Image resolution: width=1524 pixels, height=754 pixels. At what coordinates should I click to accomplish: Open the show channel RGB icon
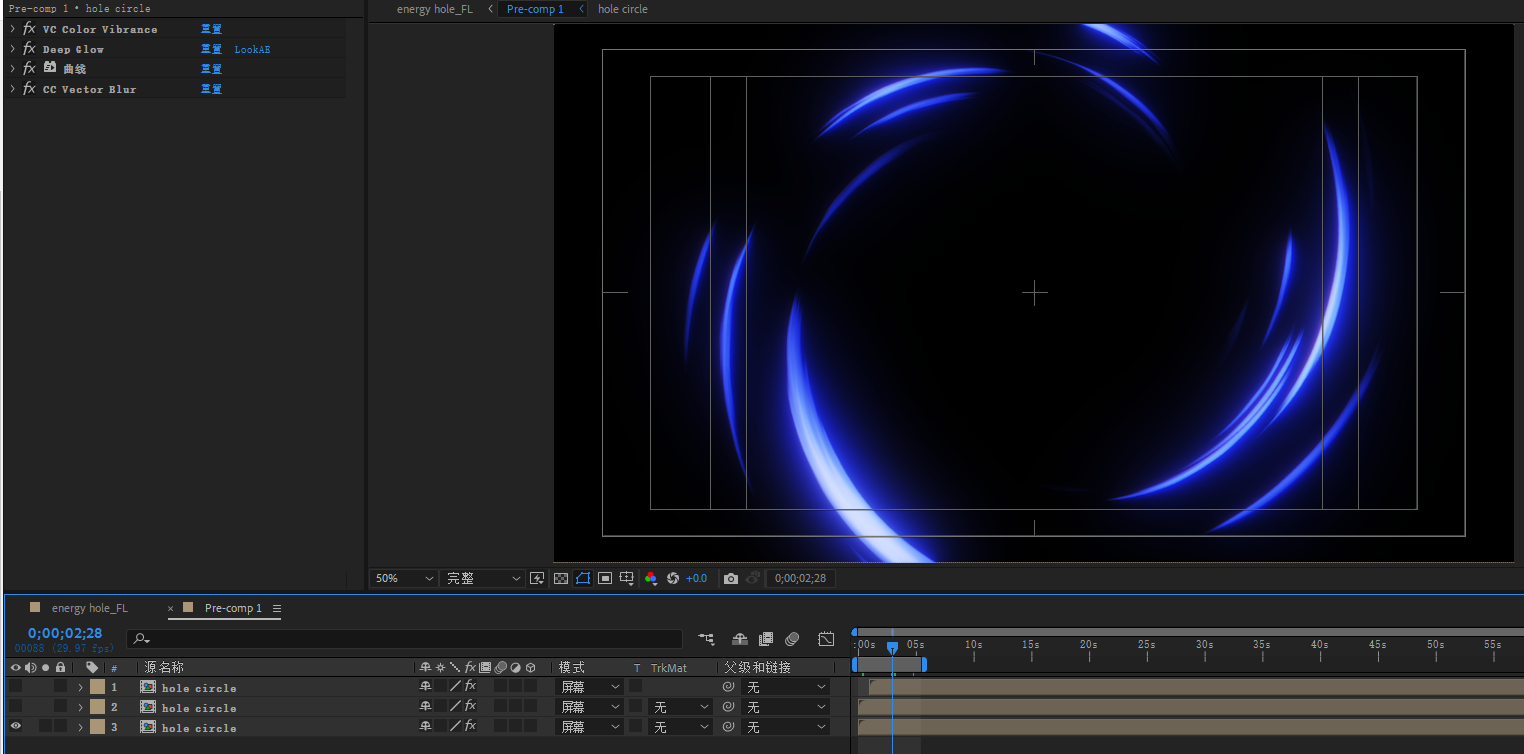[651, 578]
